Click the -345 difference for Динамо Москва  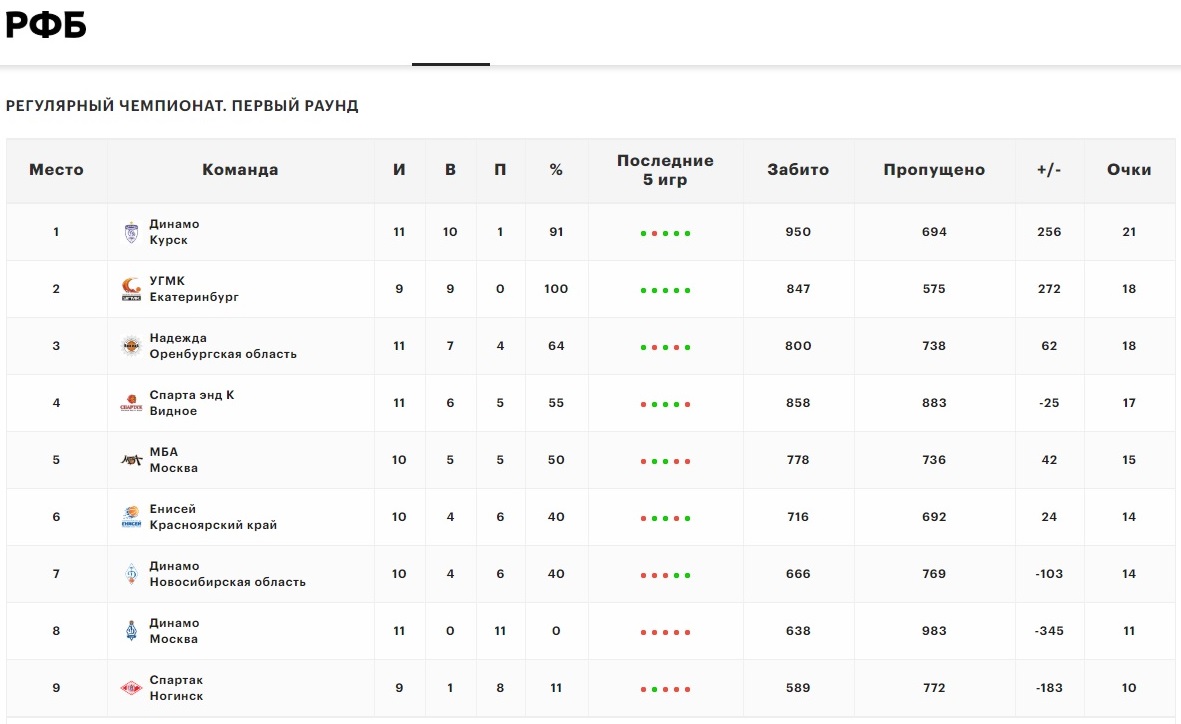click(x=1049, y=631)
